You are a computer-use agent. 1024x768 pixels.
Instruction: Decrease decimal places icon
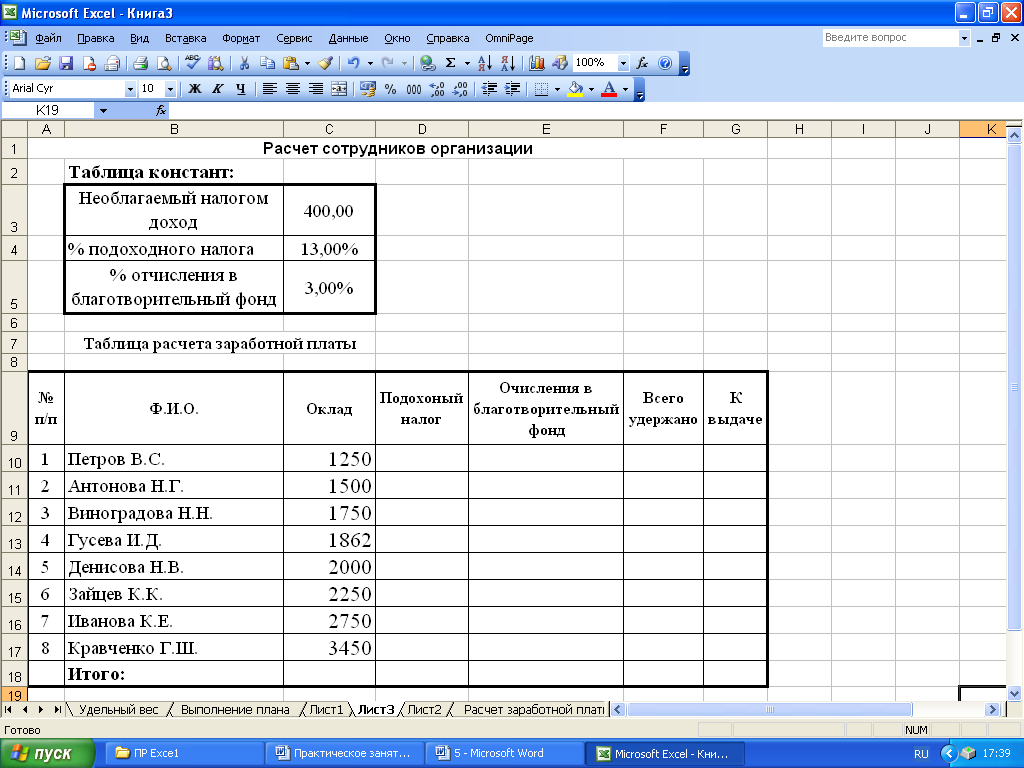pos(460,89)
